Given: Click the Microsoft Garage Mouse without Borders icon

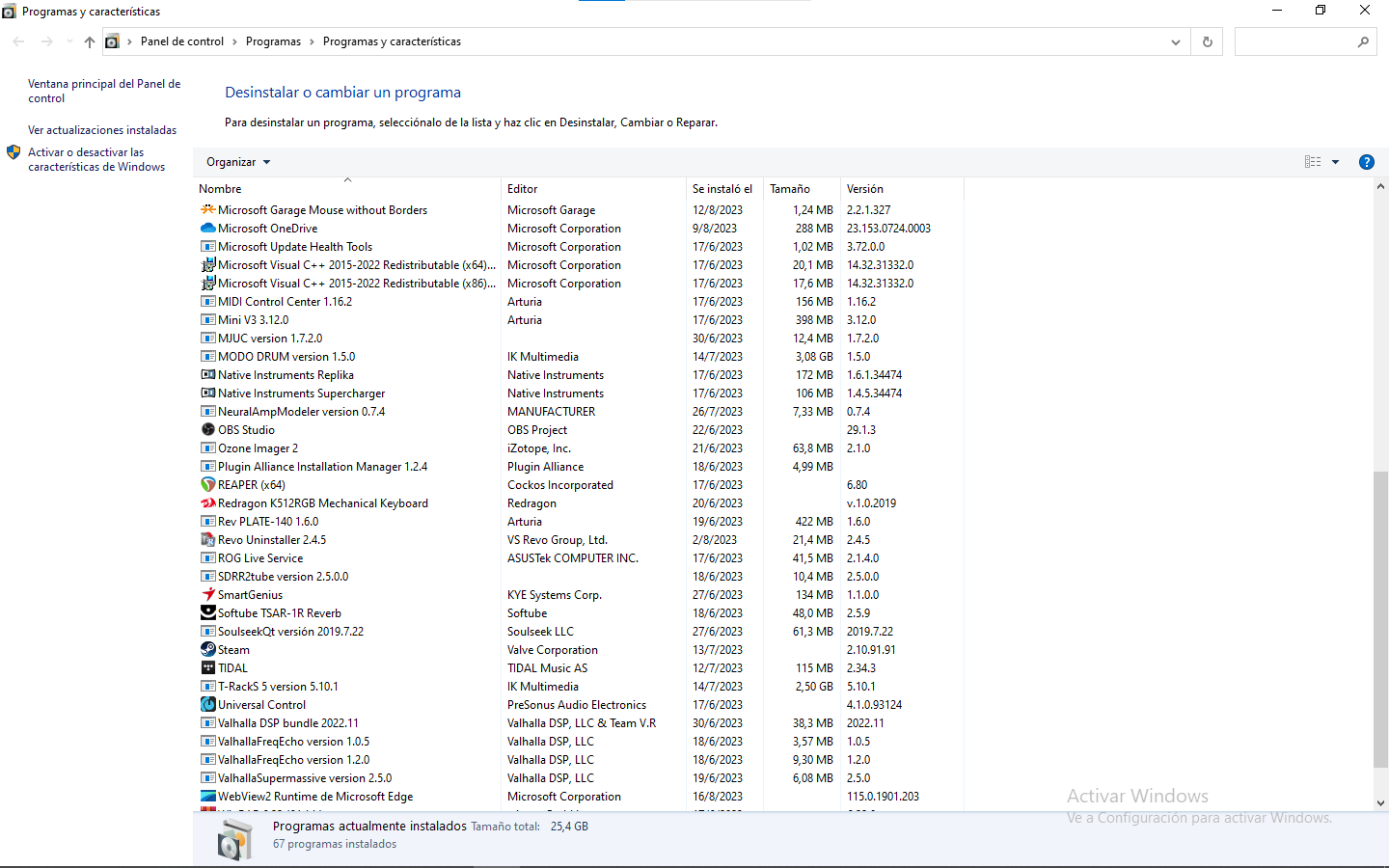Looking at the screenshot, I should click(x=207, y=210).
